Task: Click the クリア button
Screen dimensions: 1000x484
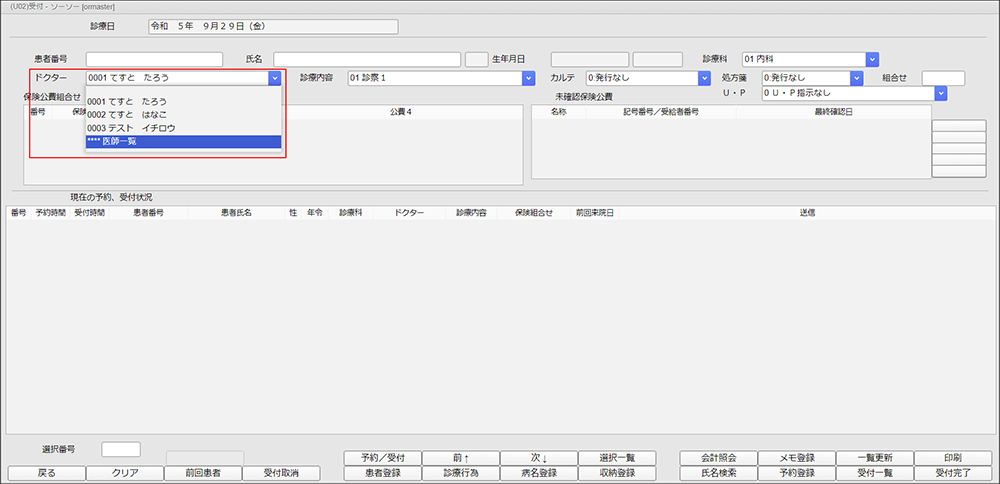Action: tap(125, 473)
